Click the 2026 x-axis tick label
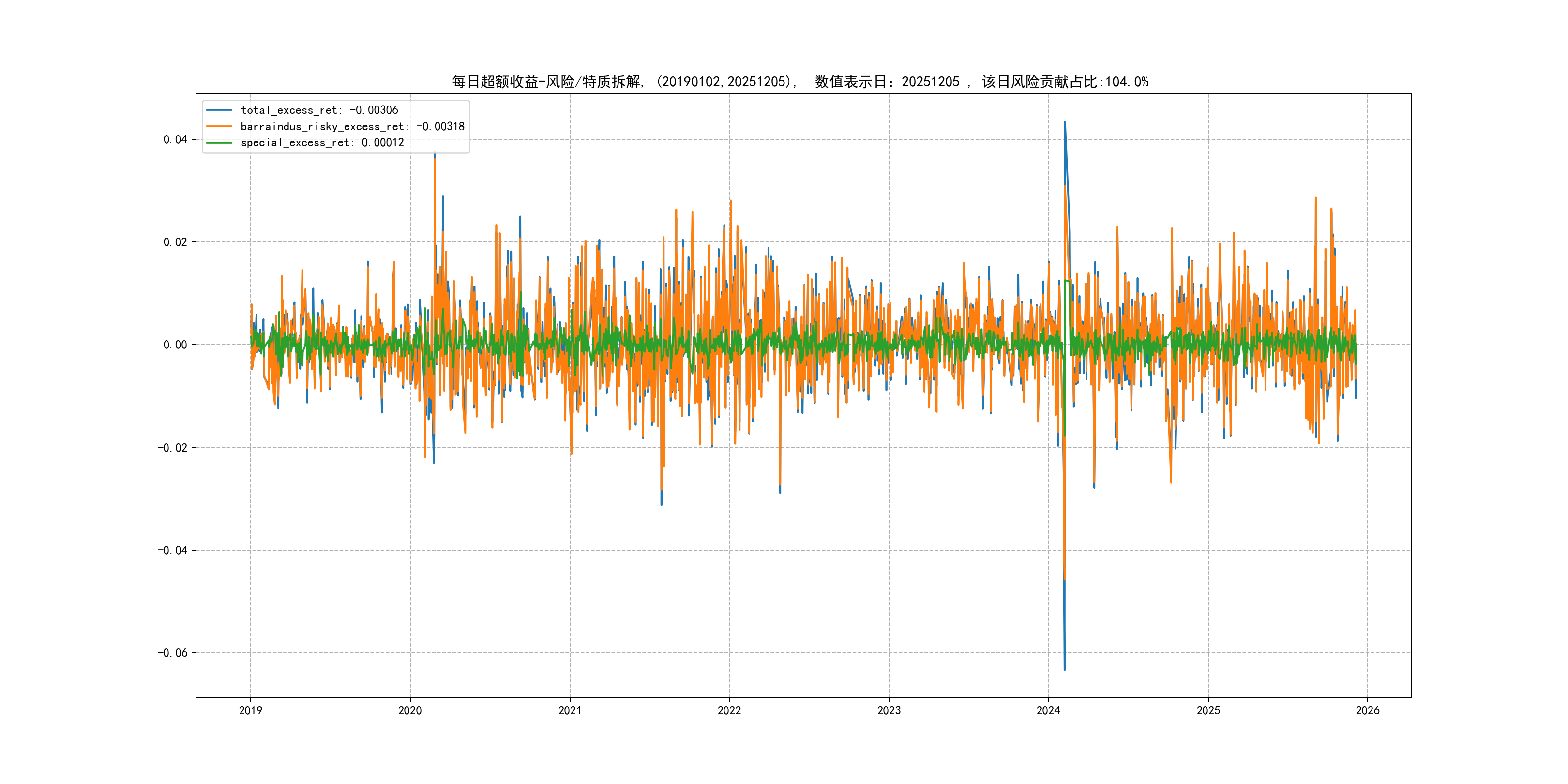Image resolution: width=1568 pixels, height=784 pixels. 1368,710
